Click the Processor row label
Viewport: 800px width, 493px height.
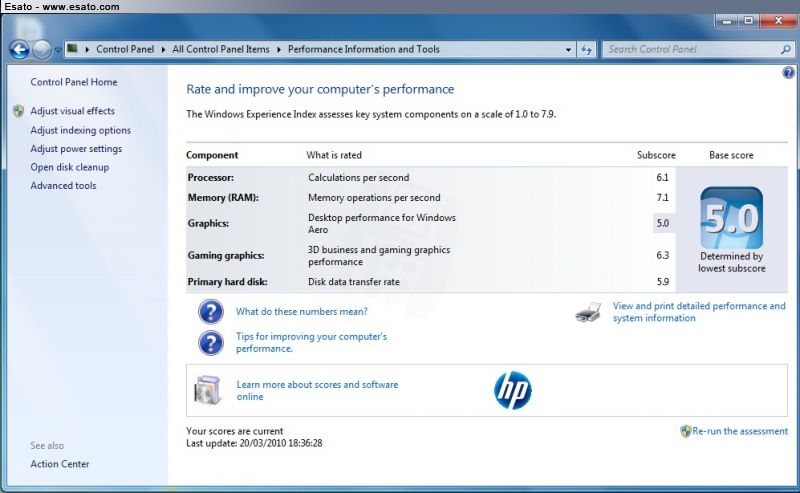[x=211, y=178]
